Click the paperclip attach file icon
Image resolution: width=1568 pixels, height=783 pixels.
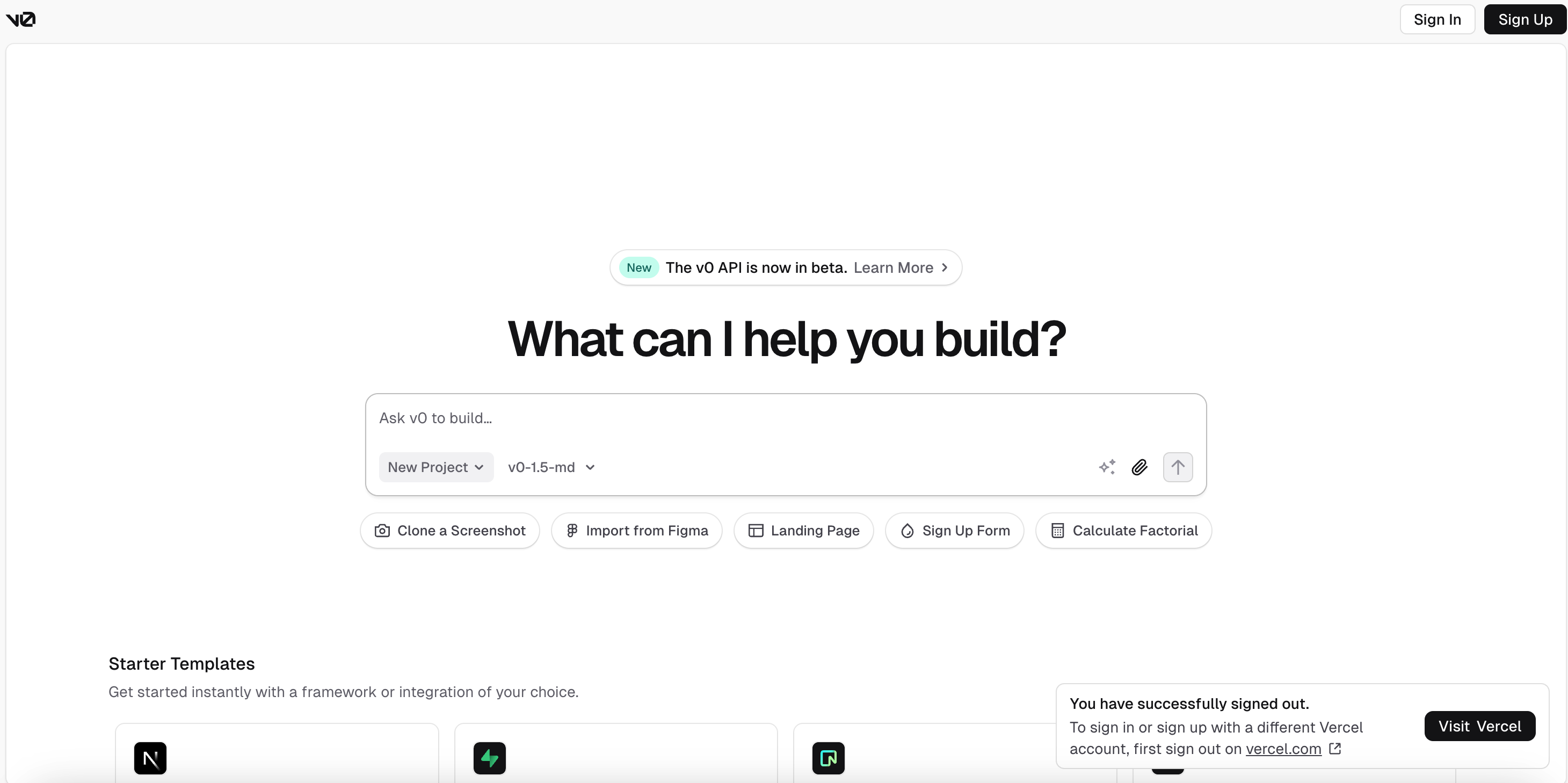point(1139,467)
